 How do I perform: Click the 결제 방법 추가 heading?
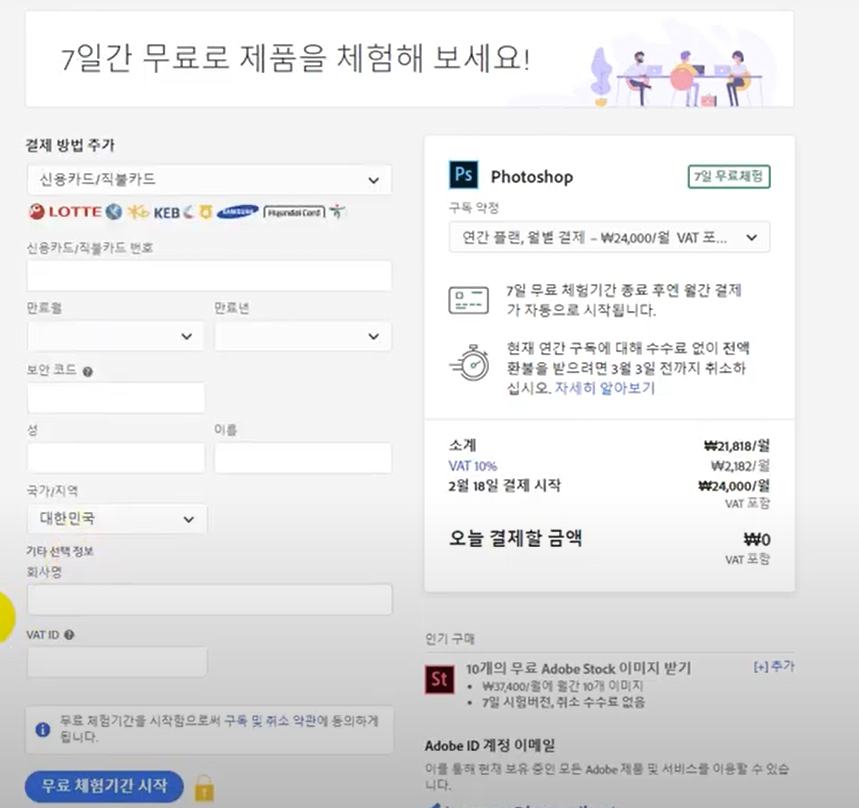pyautogui.click(x=70, y=145)
